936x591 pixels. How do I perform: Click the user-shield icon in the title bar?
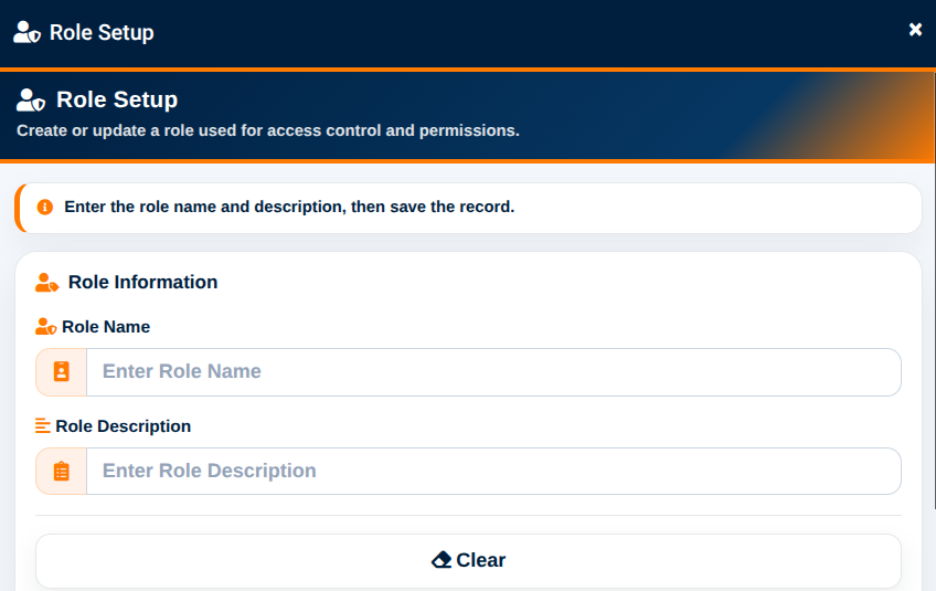tap(27, 32)
